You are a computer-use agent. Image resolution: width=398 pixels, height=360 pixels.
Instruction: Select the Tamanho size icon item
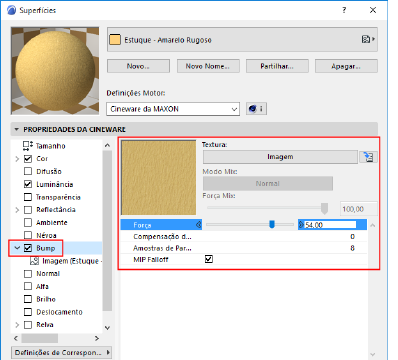point(28,146)
